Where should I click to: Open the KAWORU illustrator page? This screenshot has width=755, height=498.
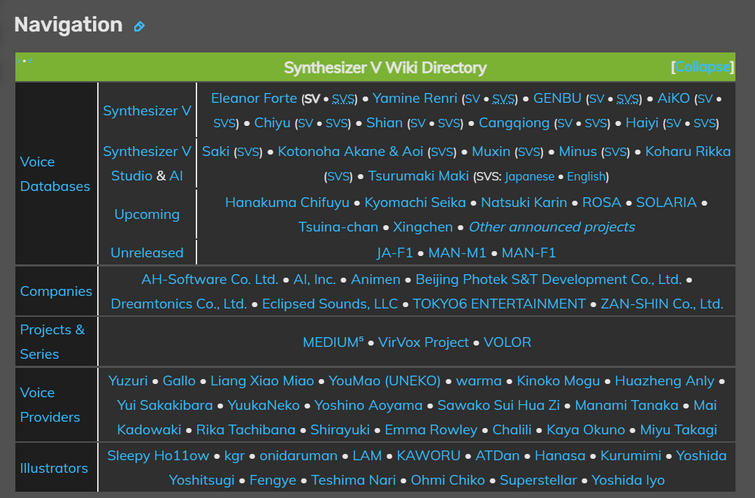(x=429, y=456)
